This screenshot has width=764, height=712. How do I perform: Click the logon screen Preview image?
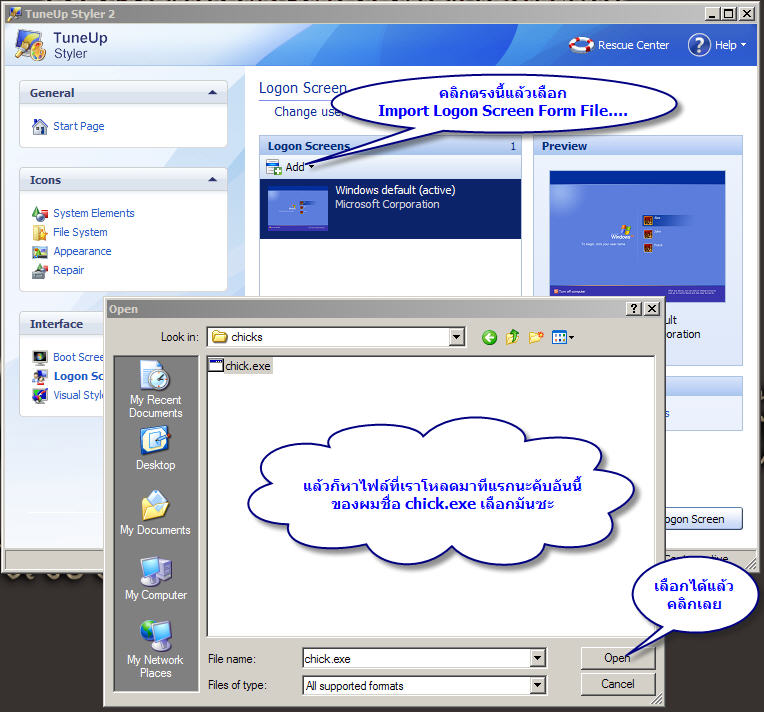tap(637, 236)
